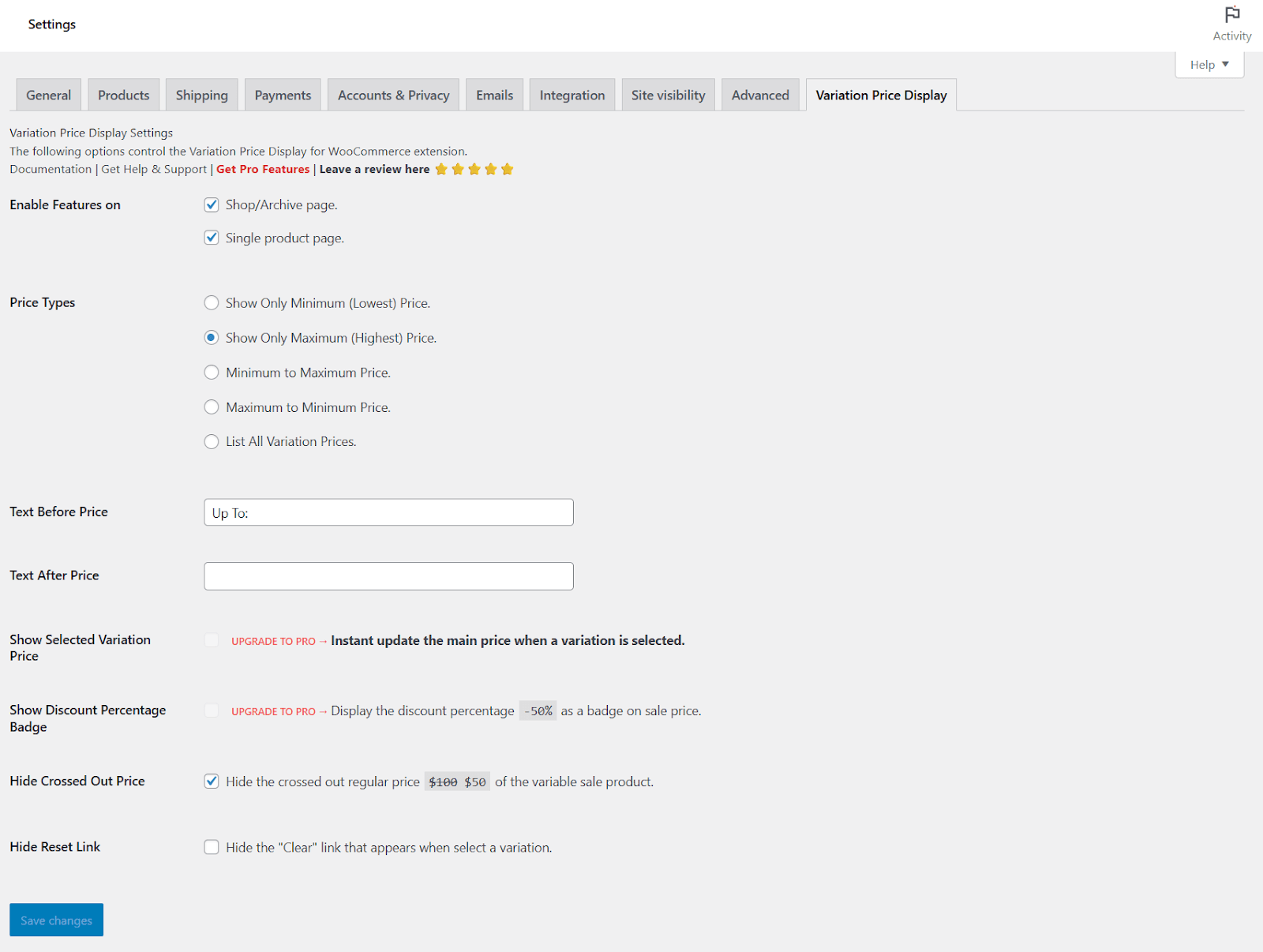Click disabled Show Selected Variation Price checkbox
This screenshot has width=1263, height=952.
[212, 640]
